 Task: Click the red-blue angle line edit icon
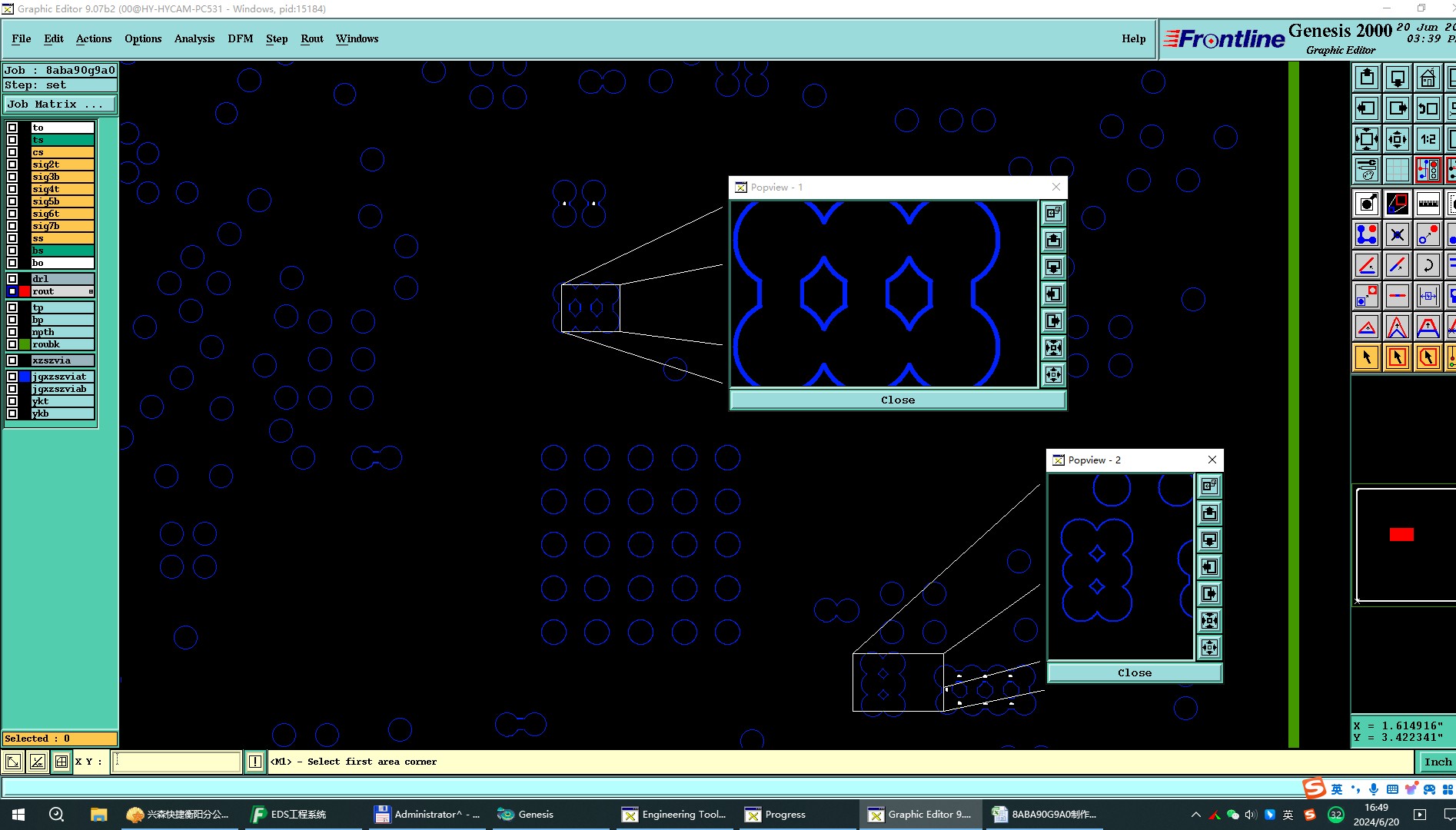point(1367,265)
